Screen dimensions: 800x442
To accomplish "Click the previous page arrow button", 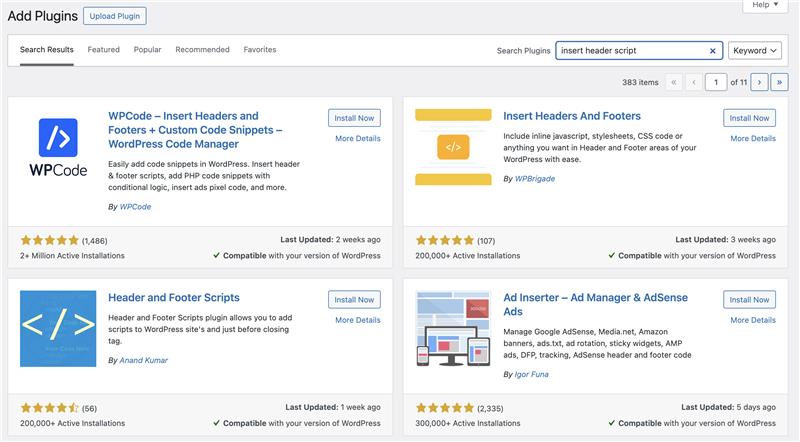I will click(x=694, y=82).
